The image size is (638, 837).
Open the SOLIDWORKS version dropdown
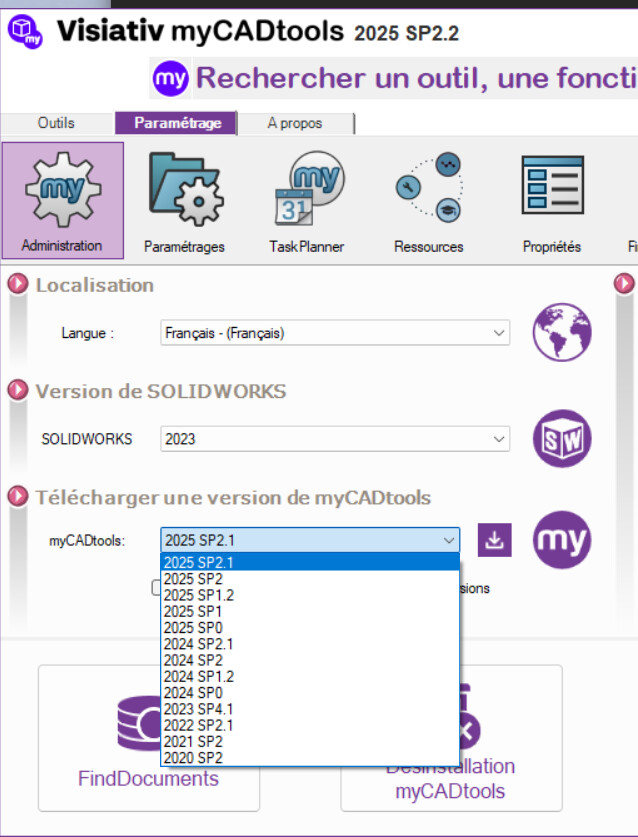pos(335,439)
